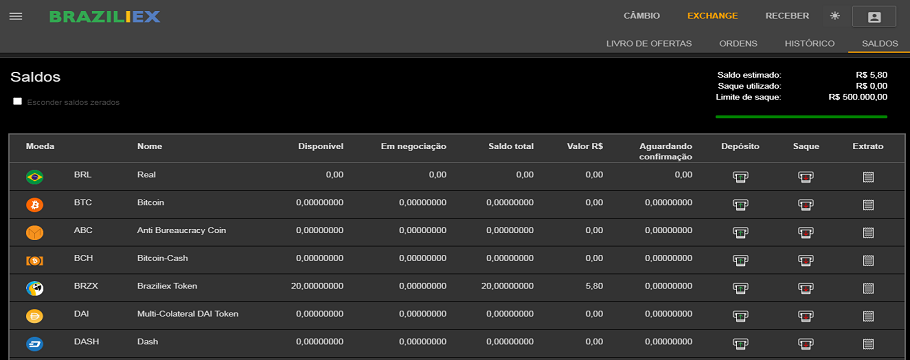
Task: Click the green withdrawal limit progress bar
Action: (801, 117)
